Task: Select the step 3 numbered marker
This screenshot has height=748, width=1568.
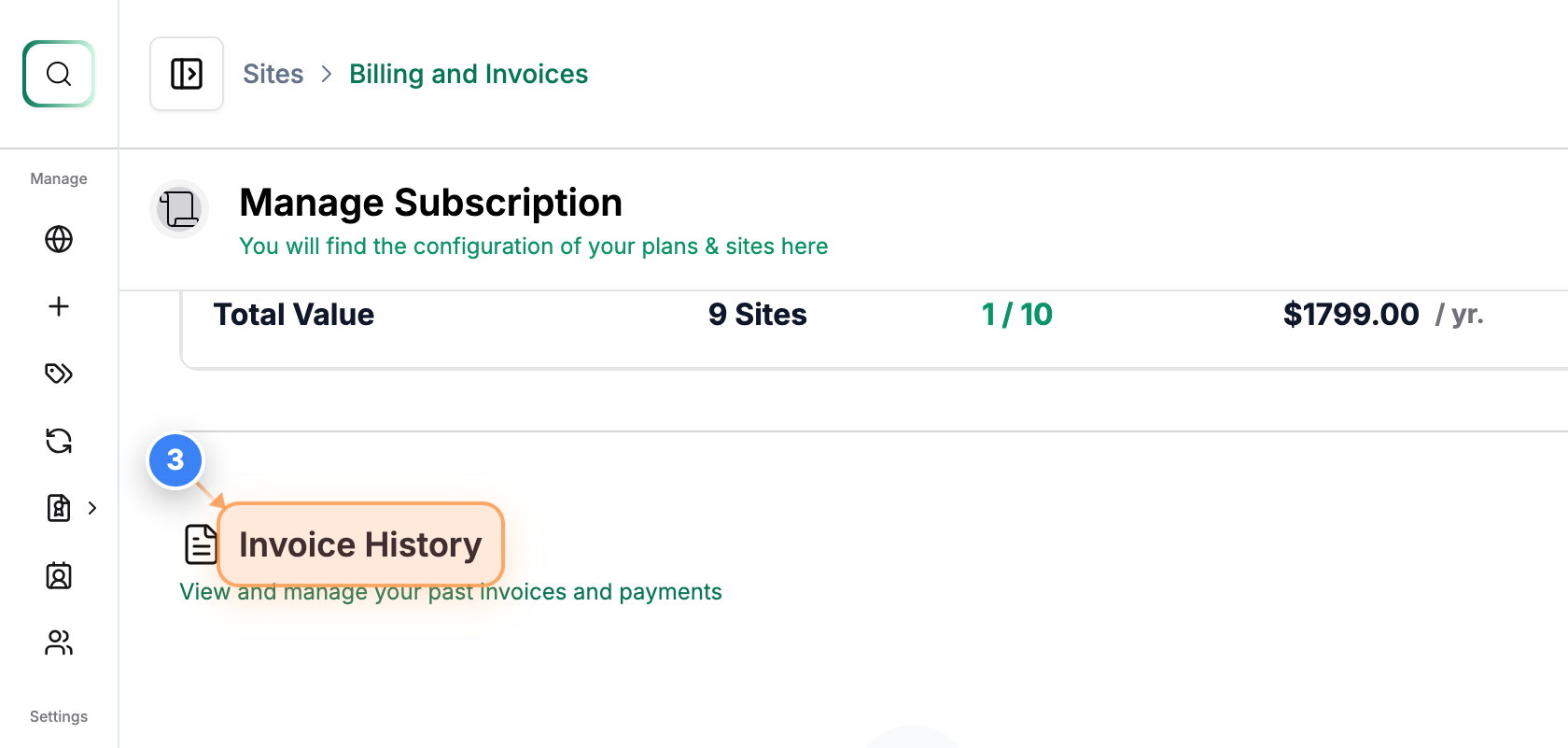Action: 175,460
